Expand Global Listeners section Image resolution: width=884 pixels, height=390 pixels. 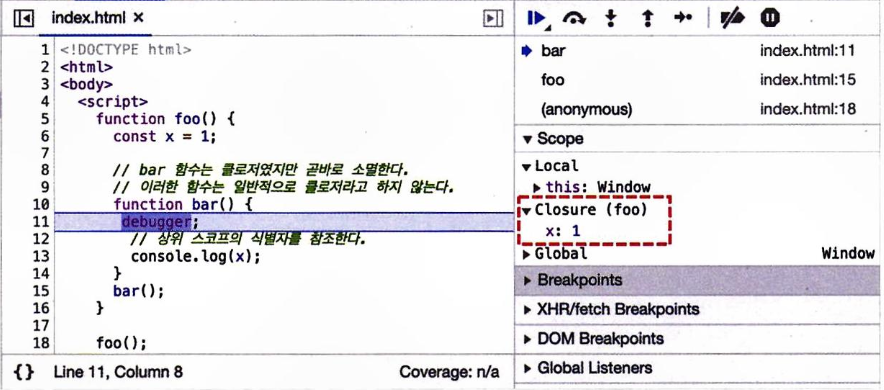(x=528, y=368)
